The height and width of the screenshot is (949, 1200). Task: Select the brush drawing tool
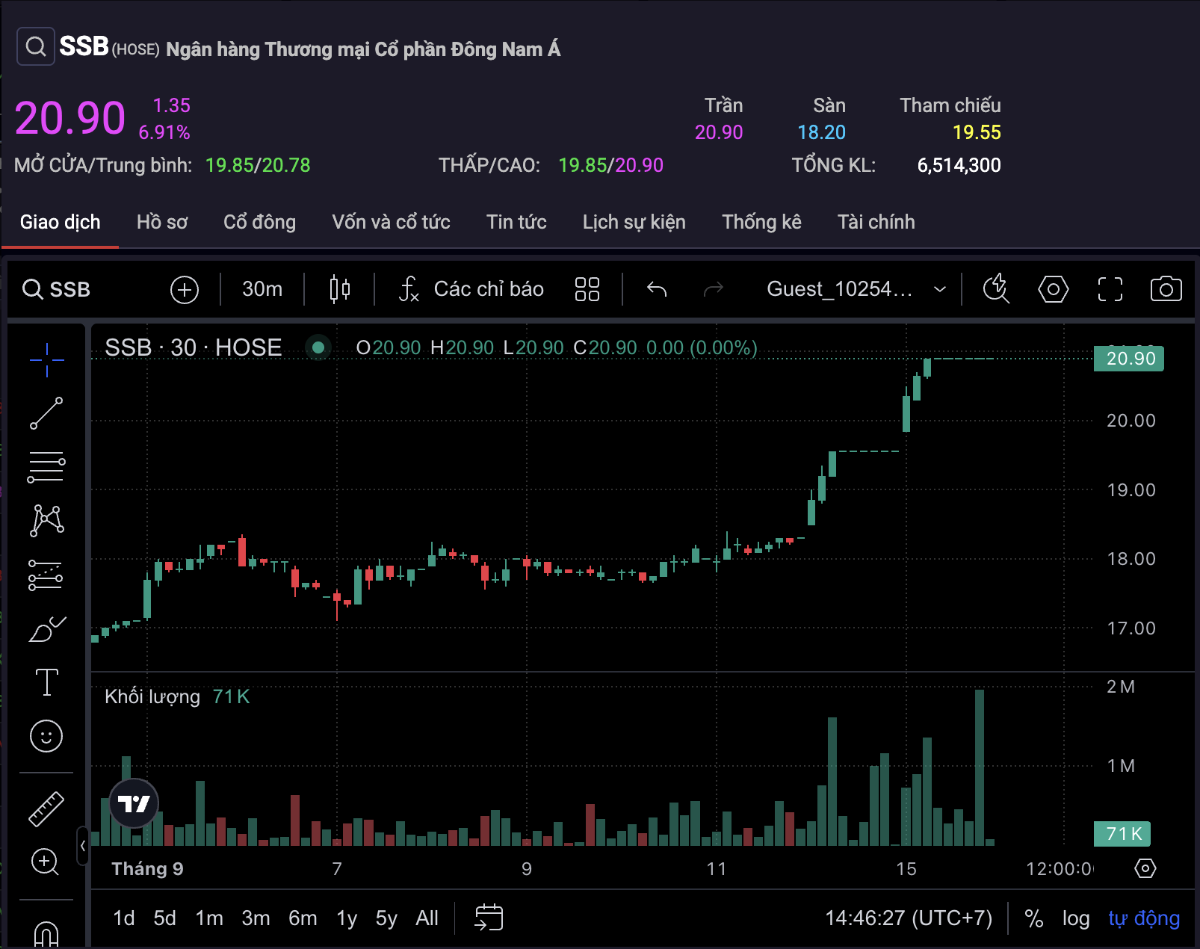[x=46, y=629]
